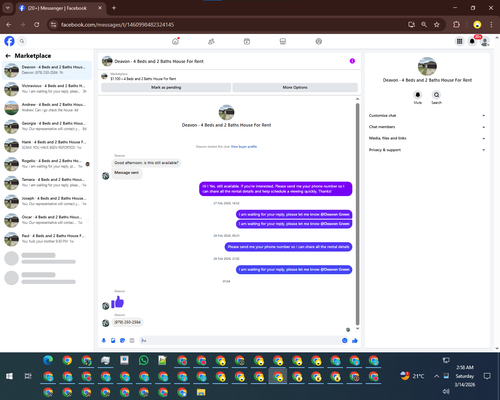Open the Windows notification center icon
500x400 pixels.
tap(487, 376)
